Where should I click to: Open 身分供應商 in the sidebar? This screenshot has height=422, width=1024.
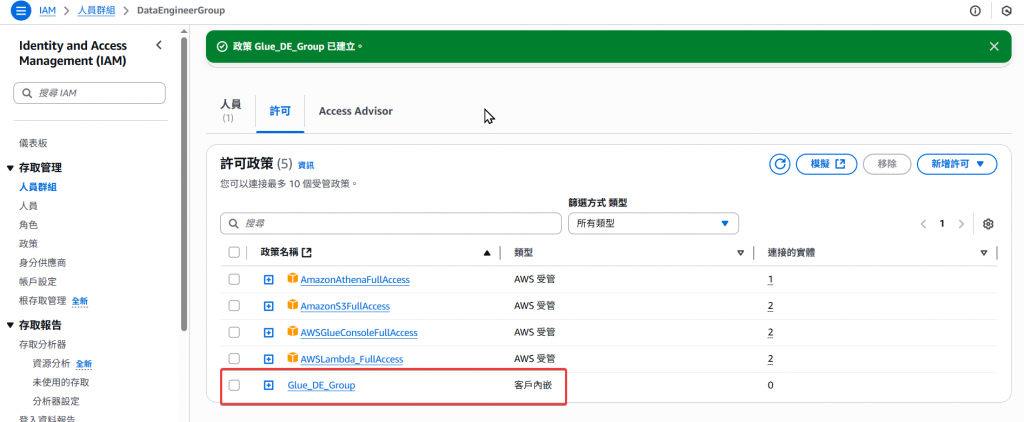click(x=42, y=263)
